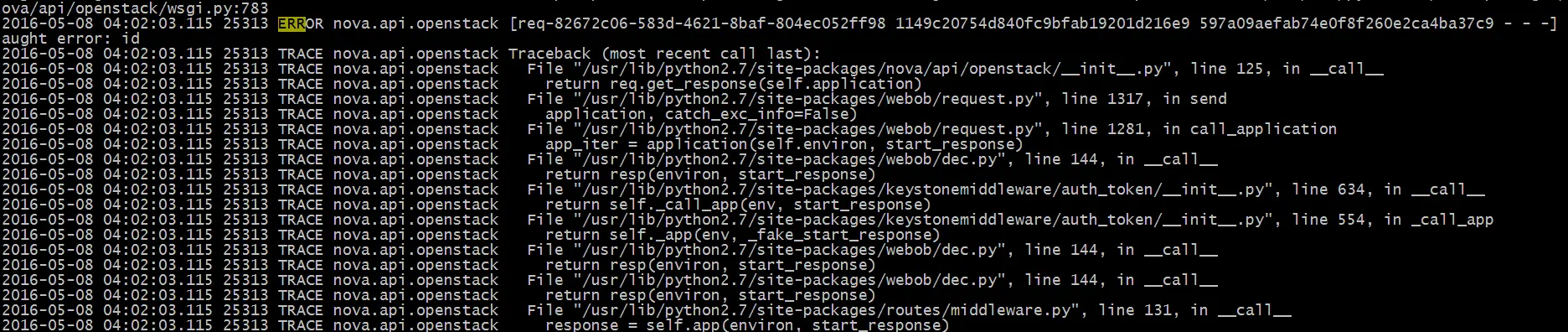
Task: Click "response = self.app(environ, start_response)" line
Action: [747, 325]
